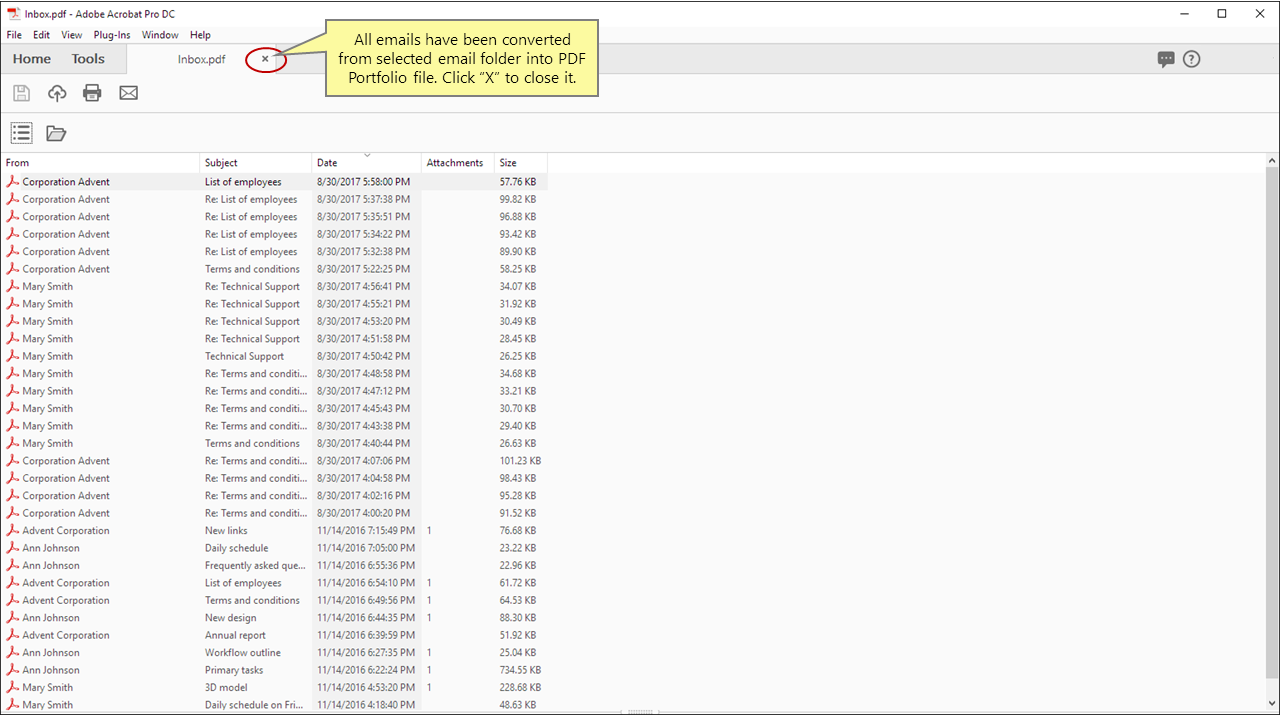The width and height of the screenshot is (1280, 720).
Task: Close the Inbox.pdf tab with X
Action: pyautogui.click(x=265, y=59)
